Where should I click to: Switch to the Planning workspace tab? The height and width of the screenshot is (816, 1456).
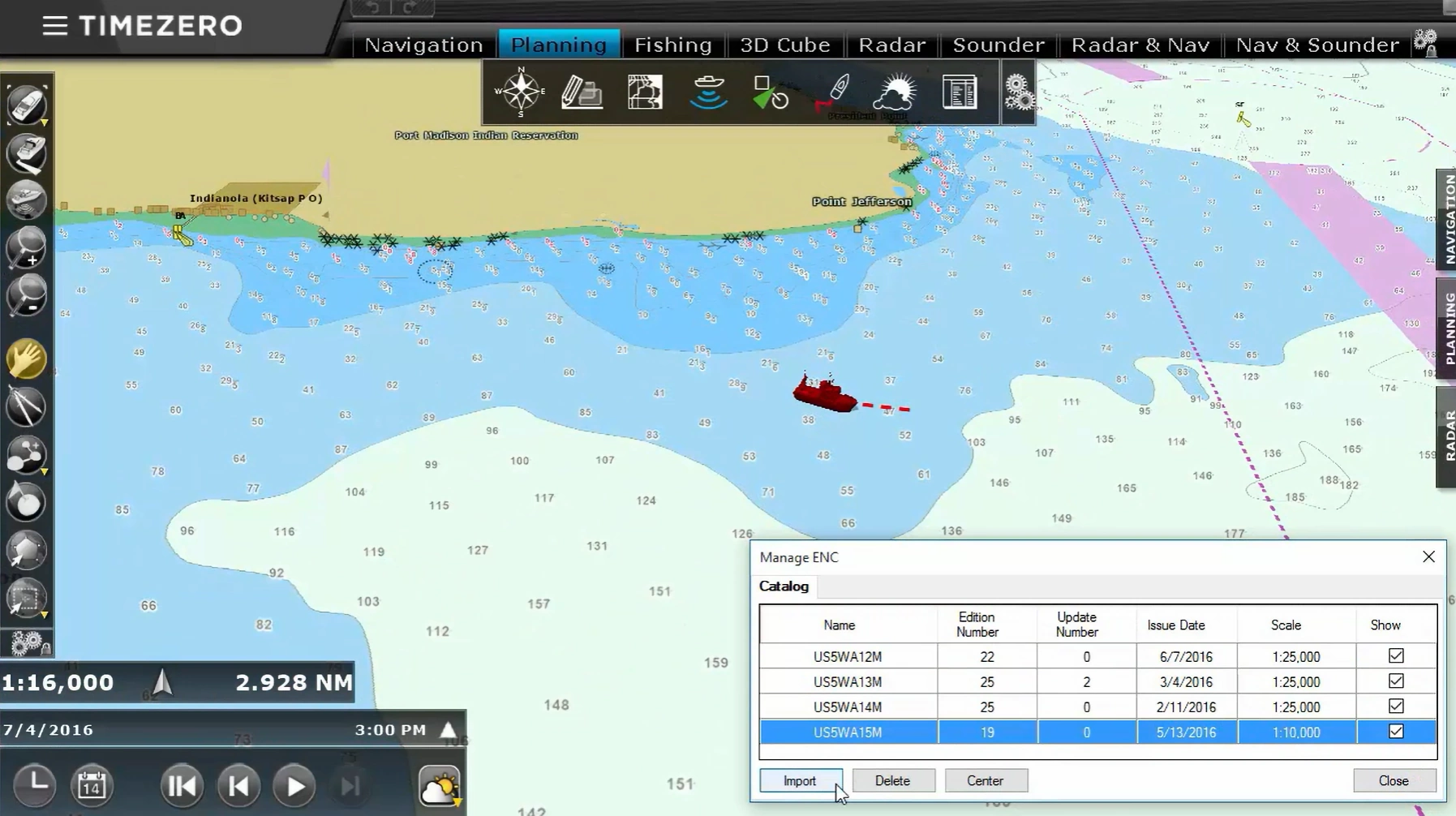[559, 45]
